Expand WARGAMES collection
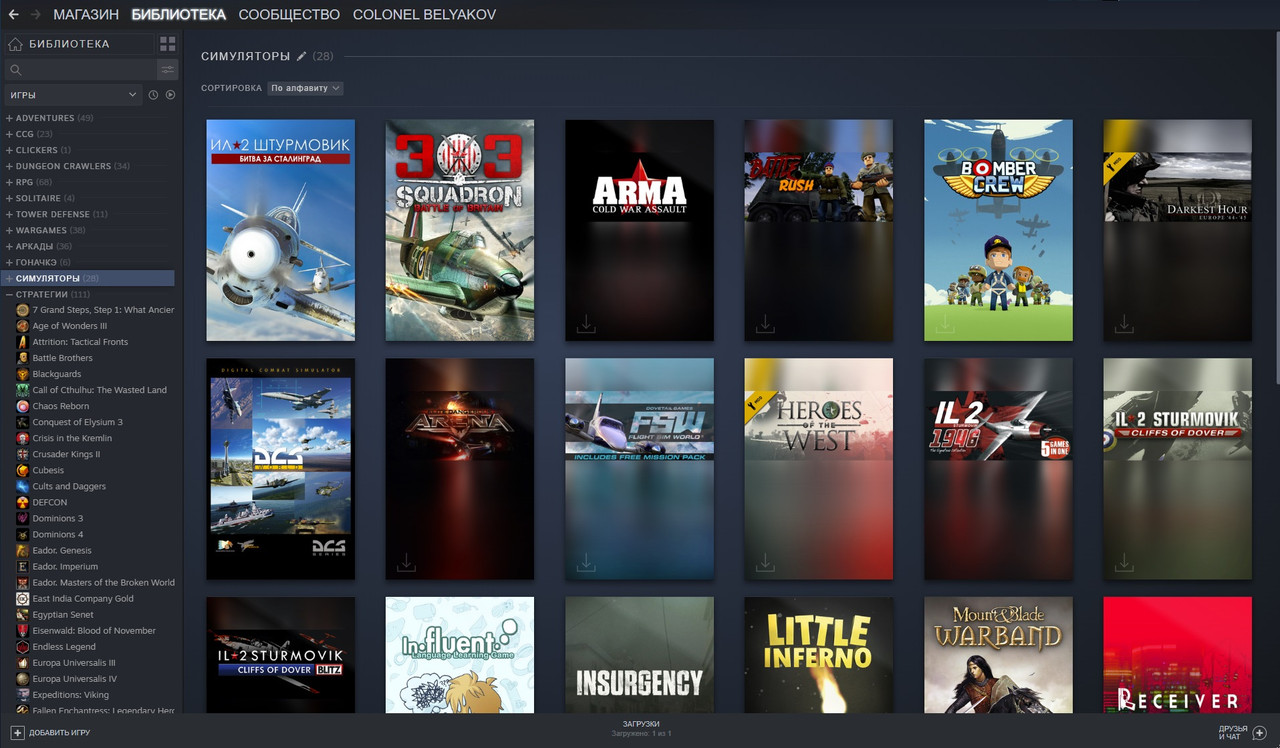 9,230
